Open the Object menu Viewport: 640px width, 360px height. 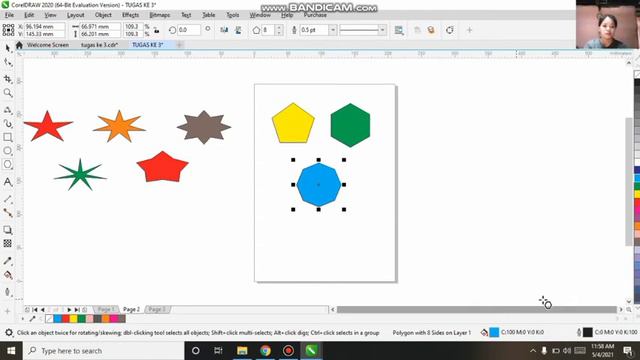103,15
